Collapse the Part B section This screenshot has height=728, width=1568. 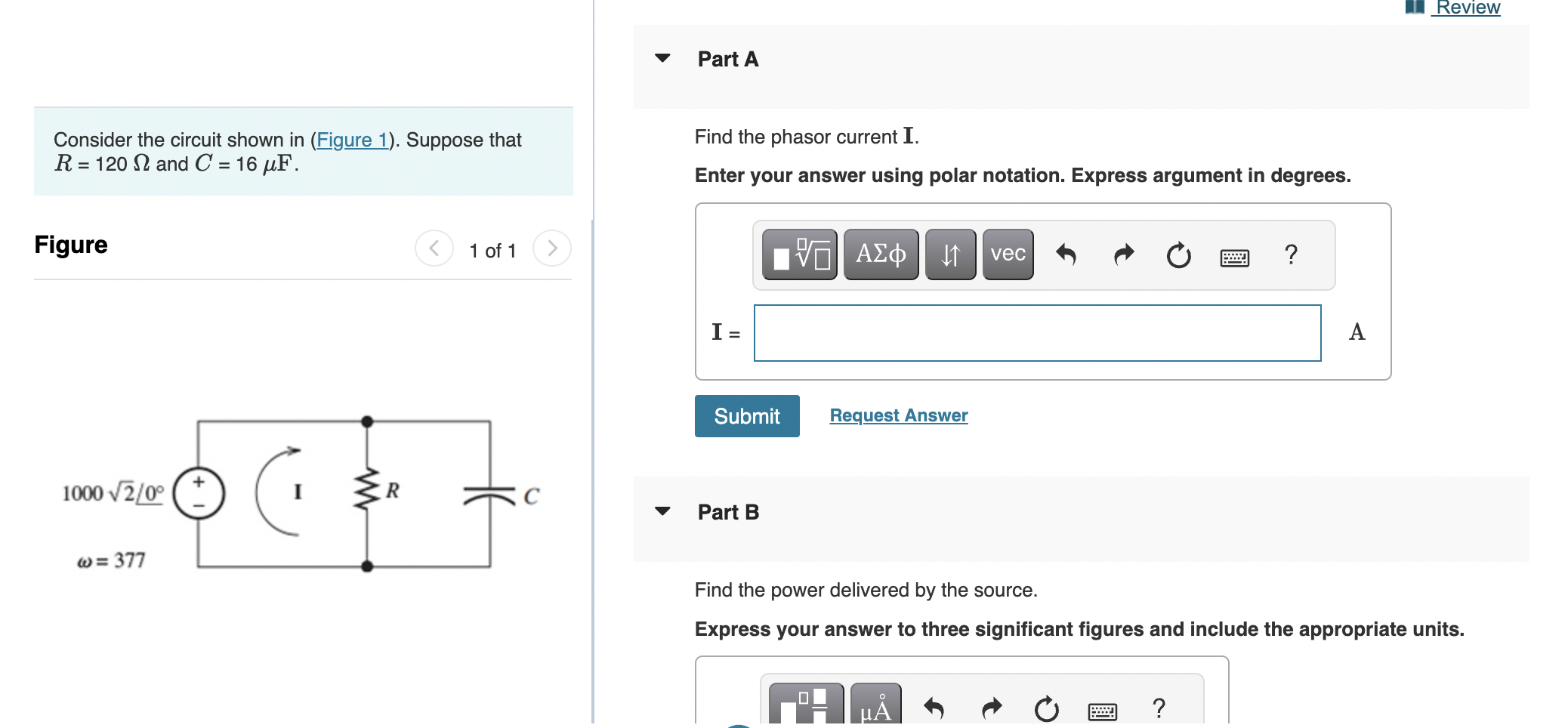point(662,511)
